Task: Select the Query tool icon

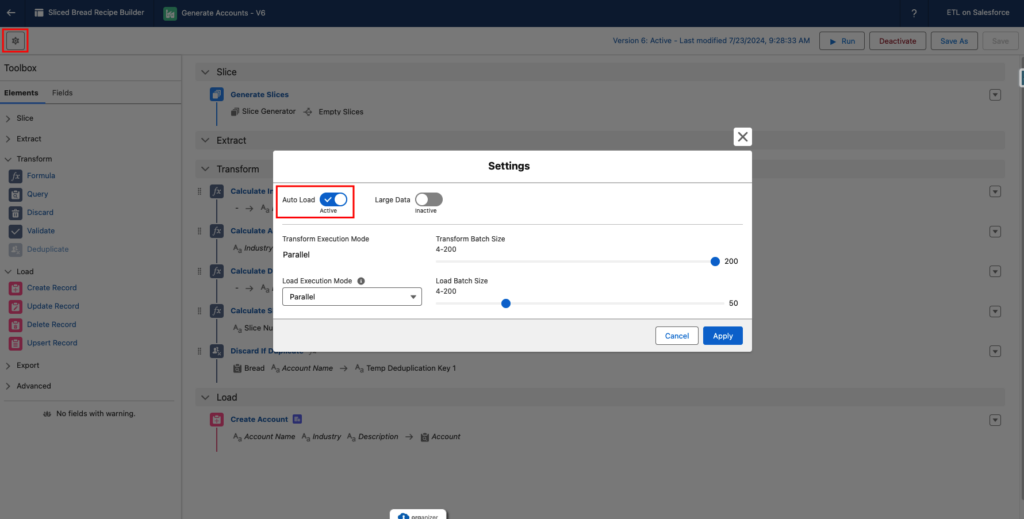Action: [17, 194]
